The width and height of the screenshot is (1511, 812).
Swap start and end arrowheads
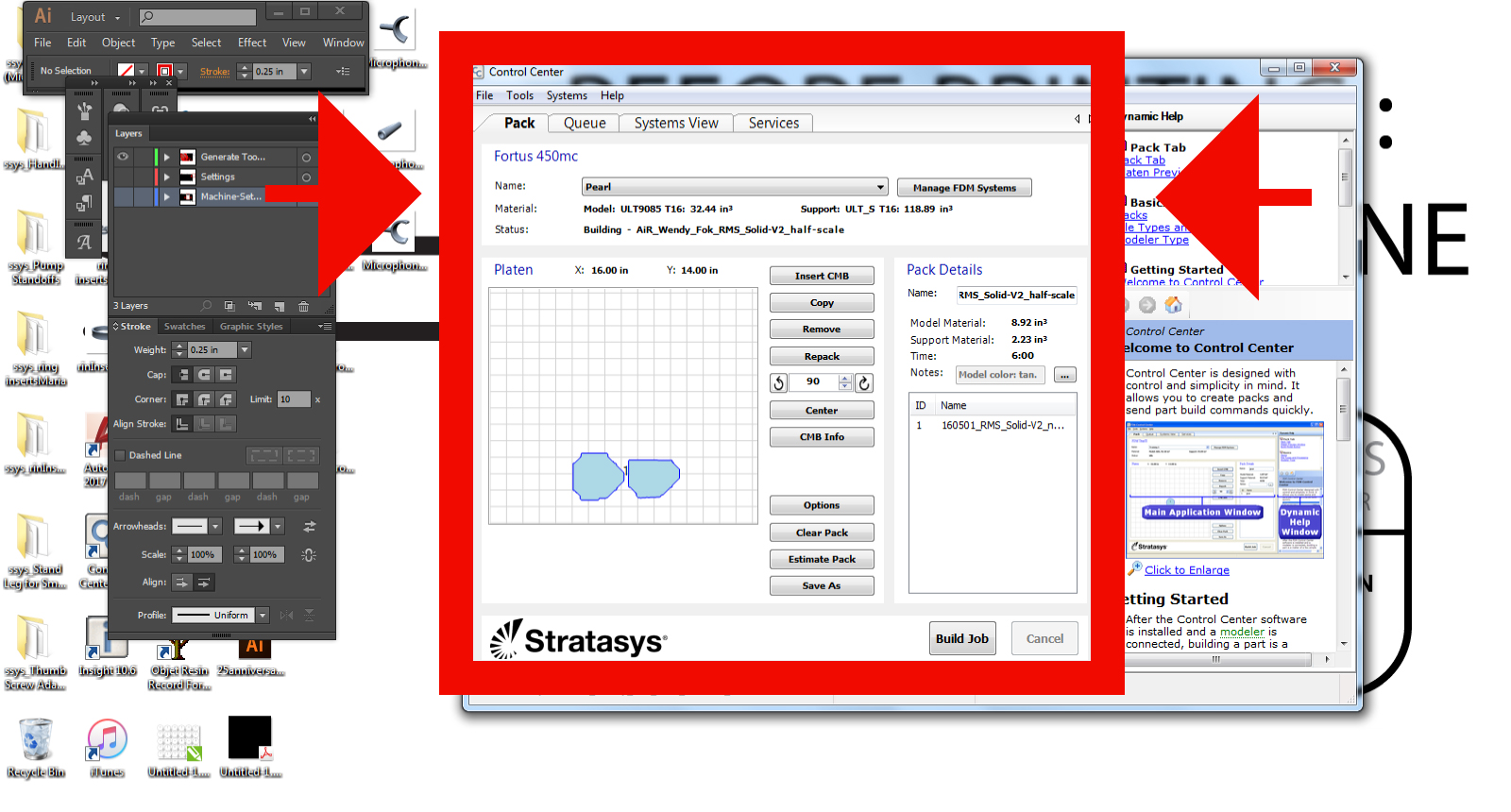(x=309, y=527)
